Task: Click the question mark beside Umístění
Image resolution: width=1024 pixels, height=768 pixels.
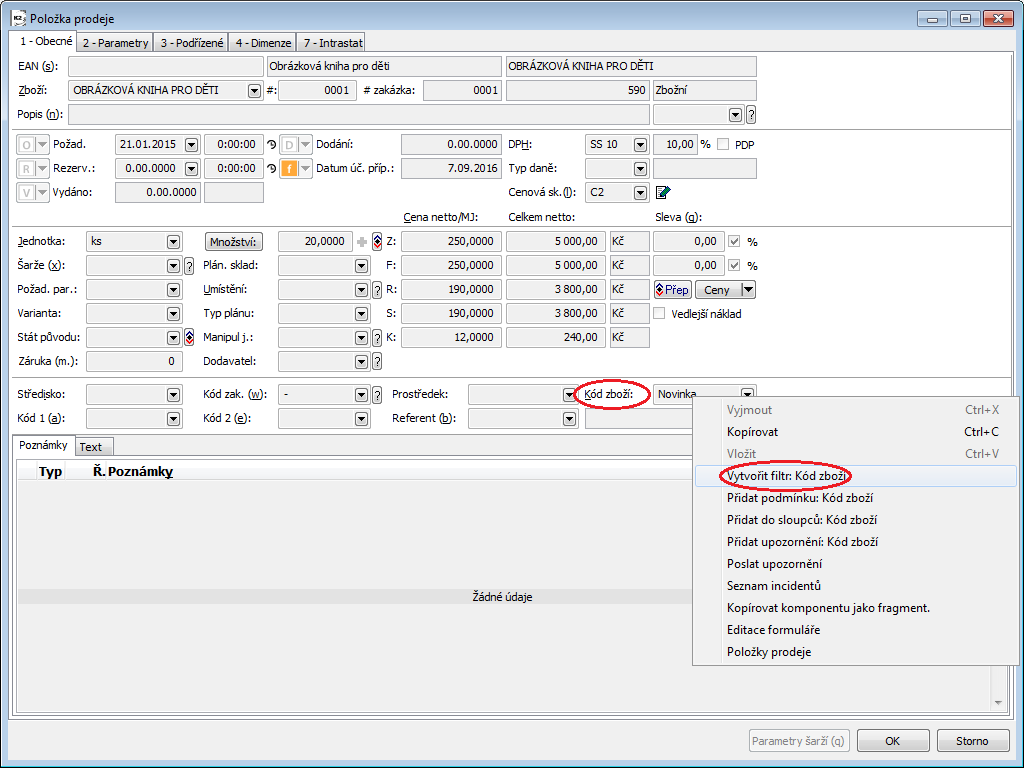Action: tap(377, 290)
